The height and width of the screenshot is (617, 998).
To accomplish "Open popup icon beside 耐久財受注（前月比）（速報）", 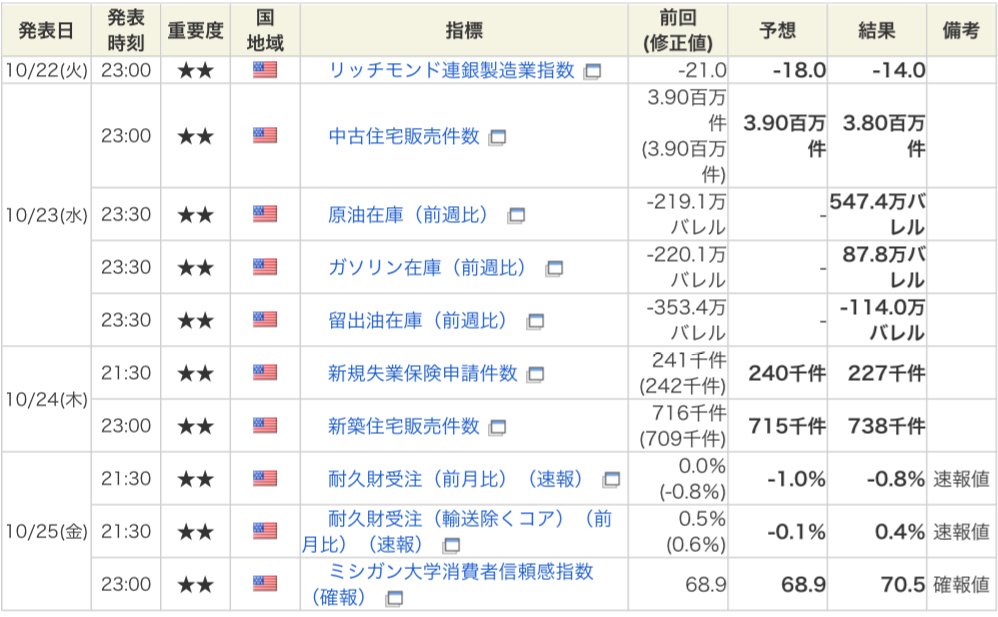I will [x=611, y=479].
